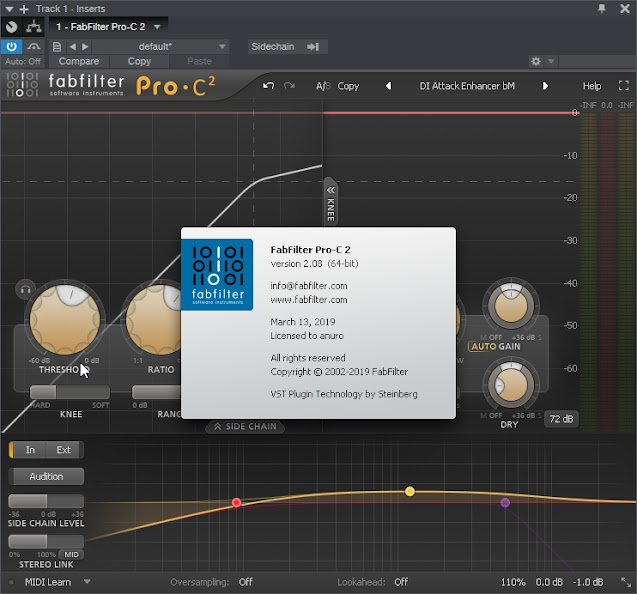
Task: Toggle the MID stereo link mode
Action: [71, 555]
